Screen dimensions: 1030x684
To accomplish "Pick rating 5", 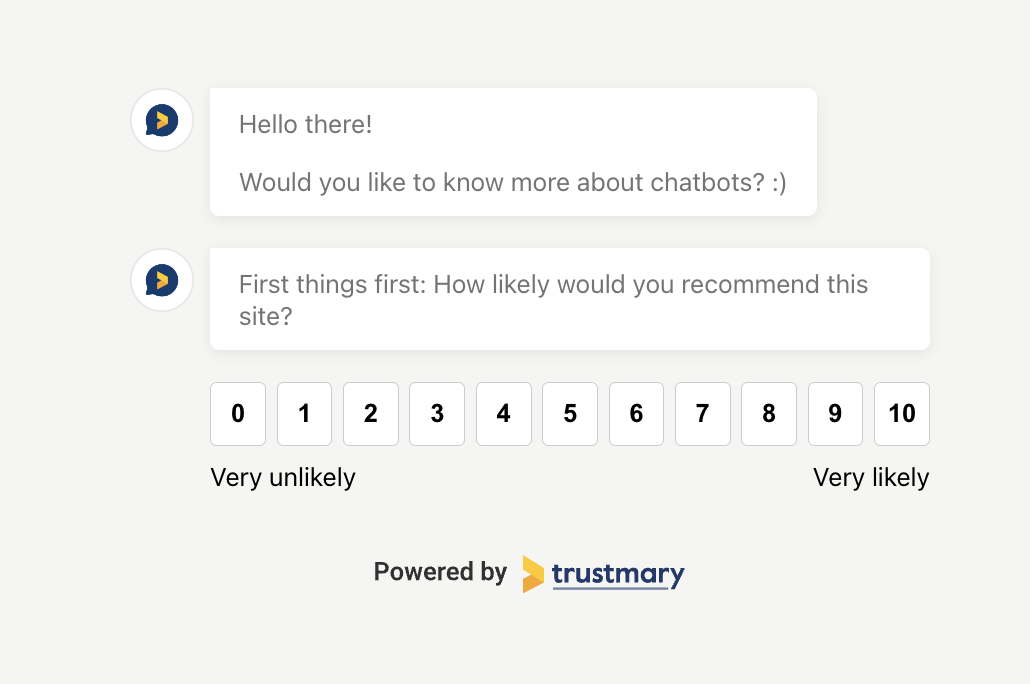I will [x=570, y=414].
